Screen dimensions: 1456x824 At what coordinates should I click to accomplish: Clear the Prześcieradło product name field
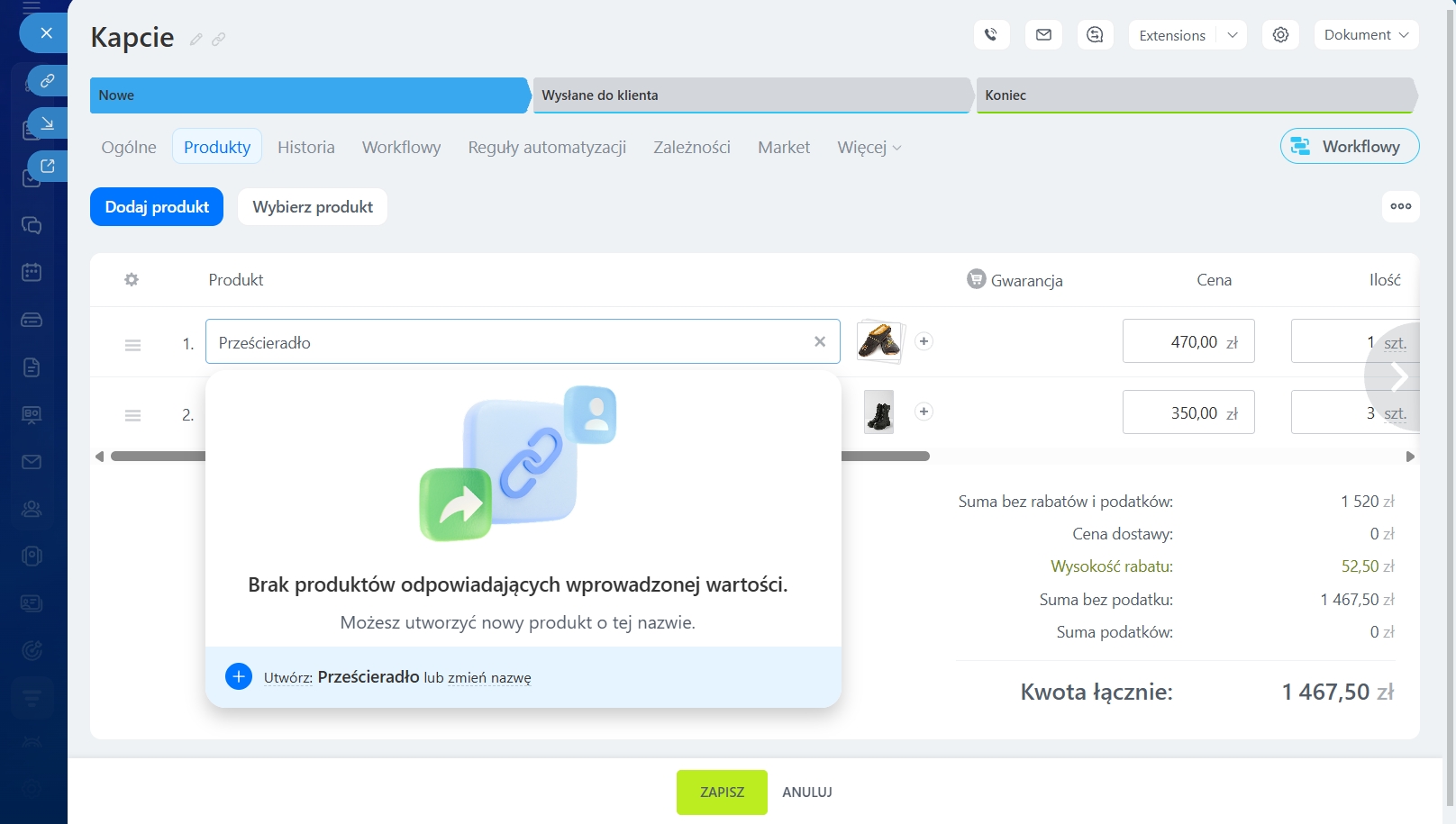[x=820, y=341]
